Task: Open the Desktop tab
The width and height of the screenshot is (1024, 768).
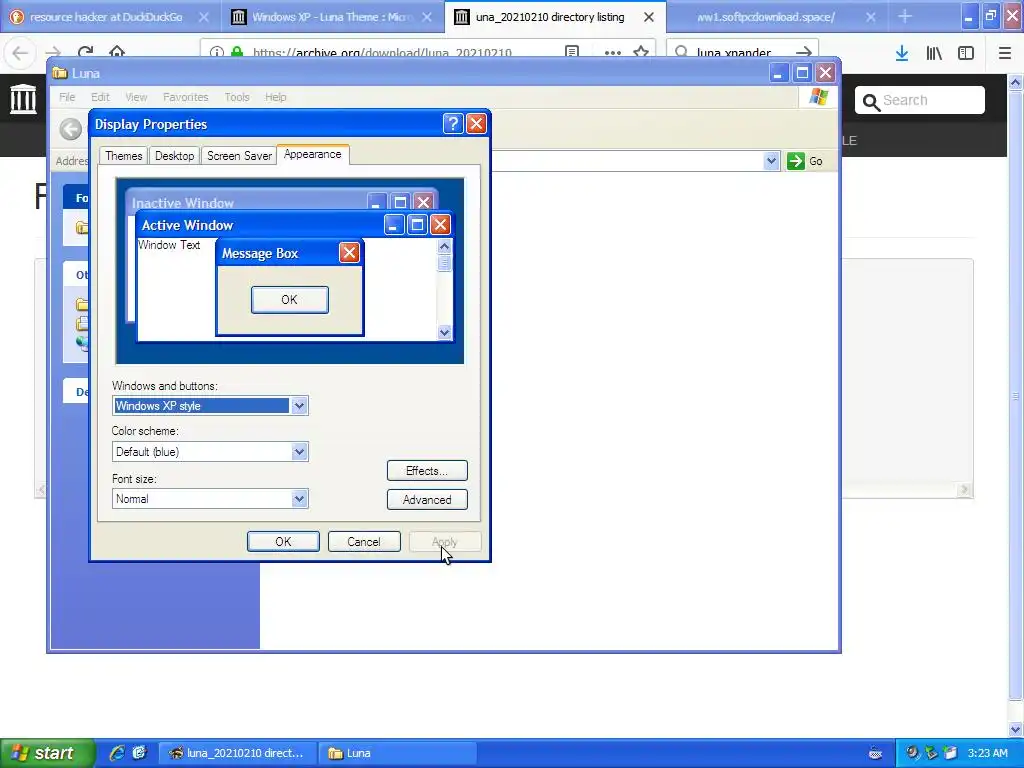Action: point(174,156)
